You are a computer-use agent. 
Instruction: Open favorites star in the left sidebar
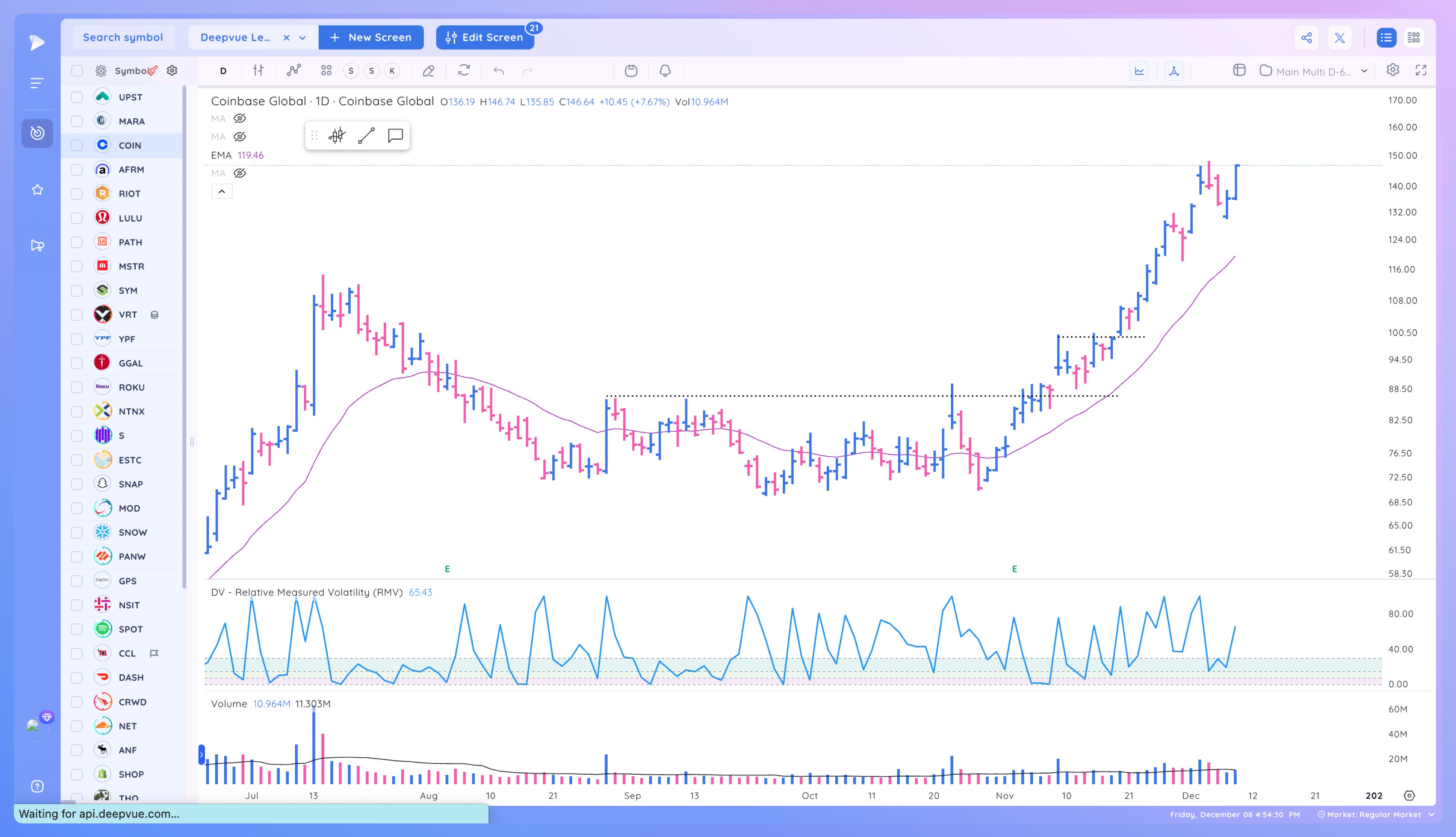38,190
